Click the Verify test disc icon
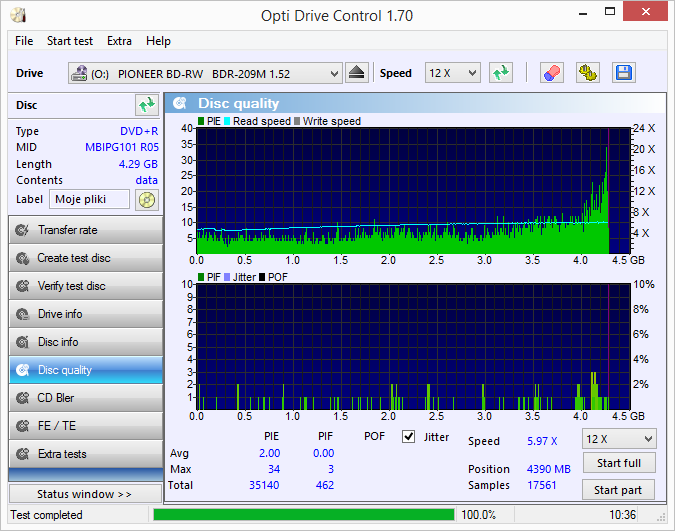 click(x=22, y=286)
